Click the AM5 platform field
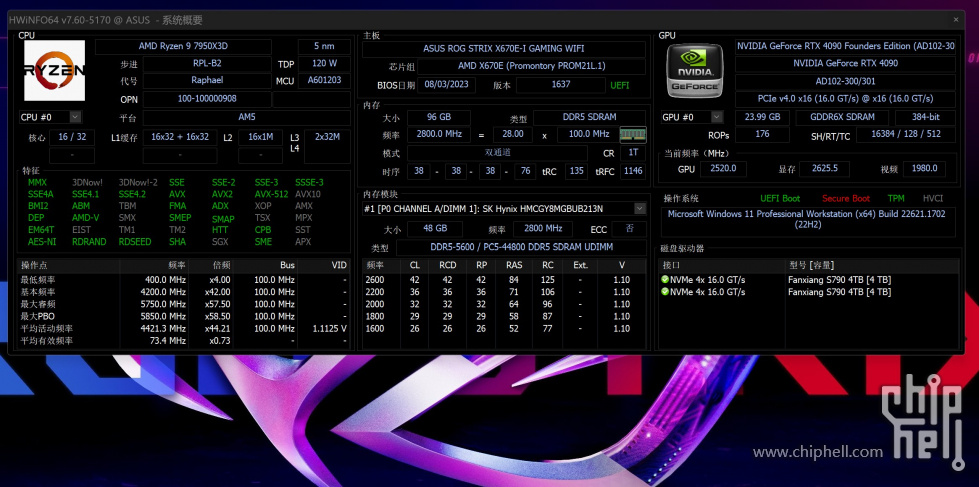The height and width of the screenshot is (487, 979). click(247, 117)
